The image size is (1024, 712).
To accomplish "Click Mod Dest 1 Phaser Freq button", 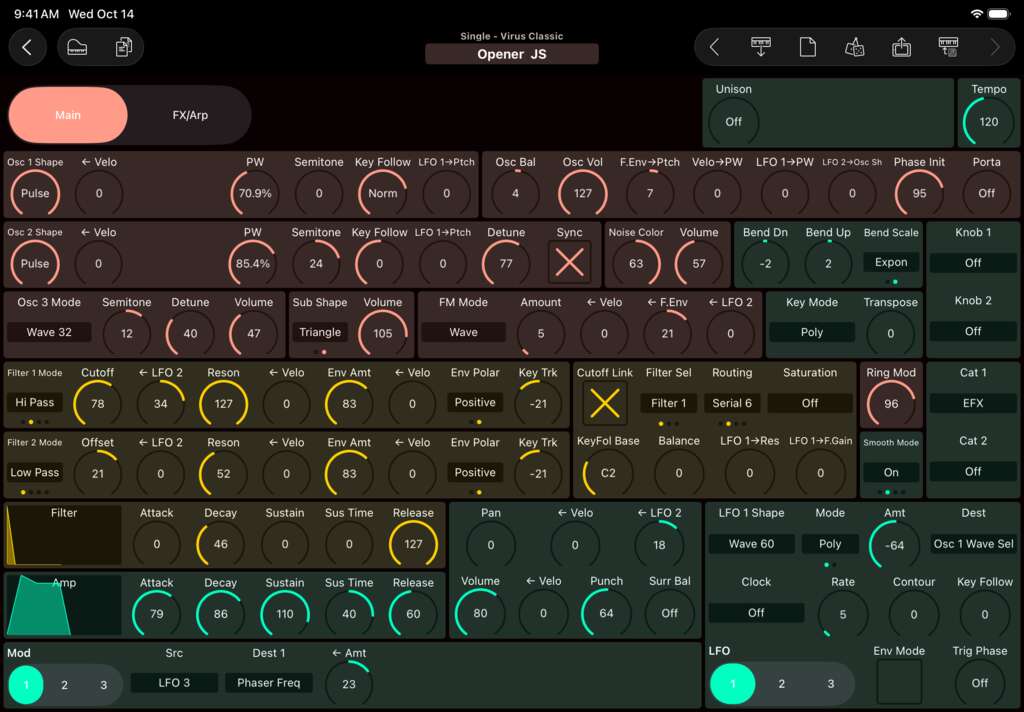I will 268,683.
